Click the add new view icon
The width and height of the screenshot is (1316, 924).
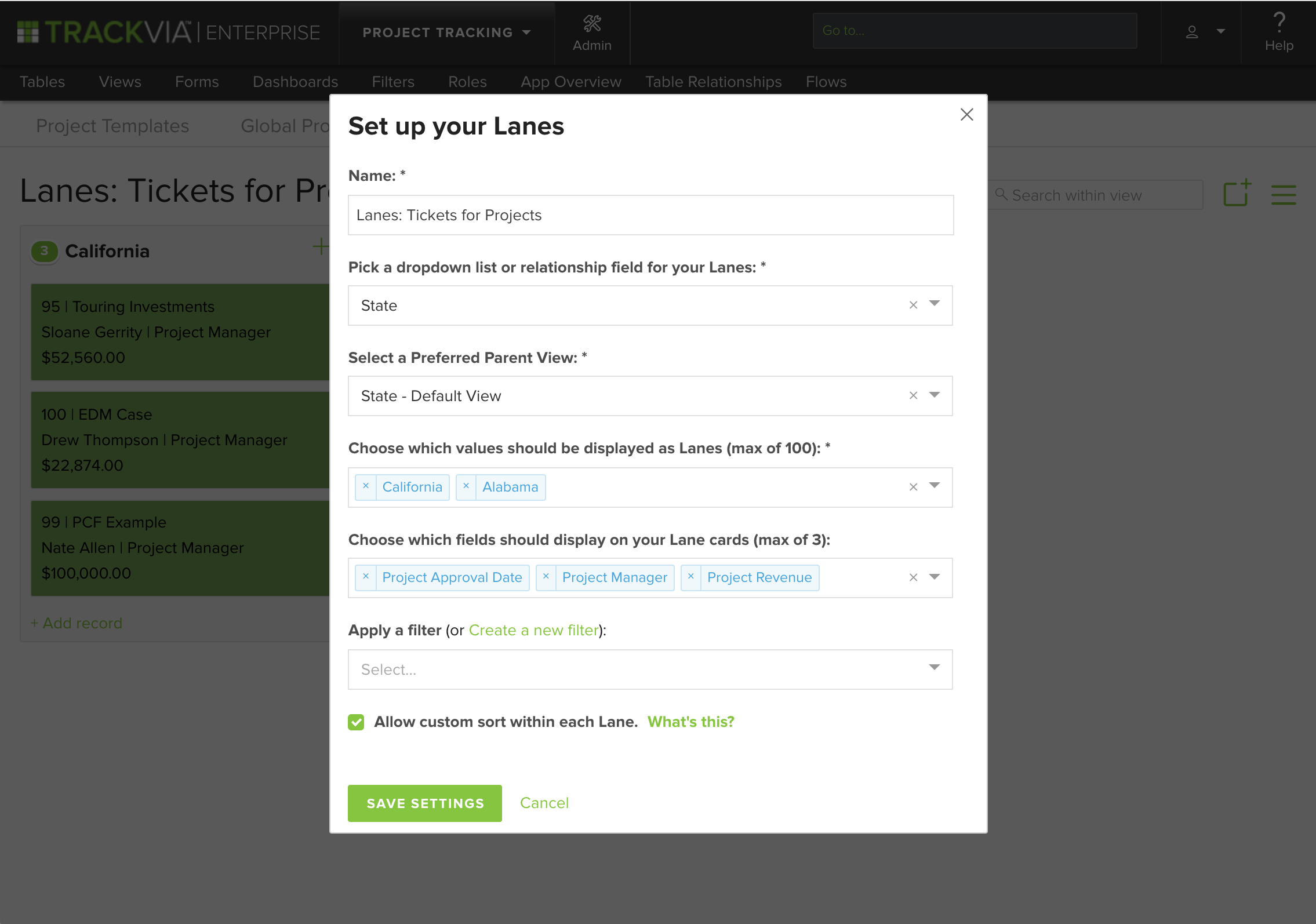pyautogui.click(x=1238, y=194)
